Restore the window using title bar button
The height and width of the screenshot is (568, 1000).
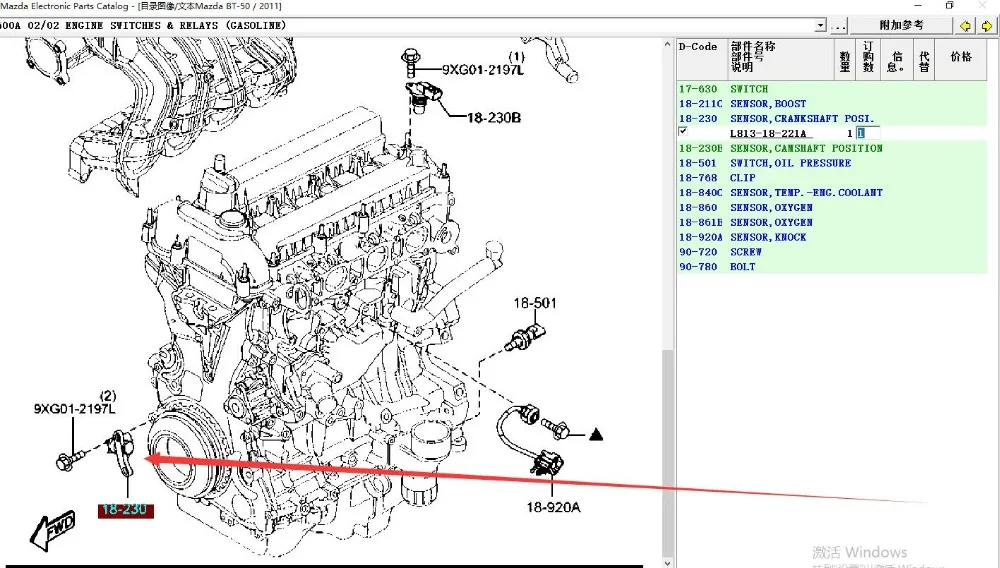pos(950,6)
